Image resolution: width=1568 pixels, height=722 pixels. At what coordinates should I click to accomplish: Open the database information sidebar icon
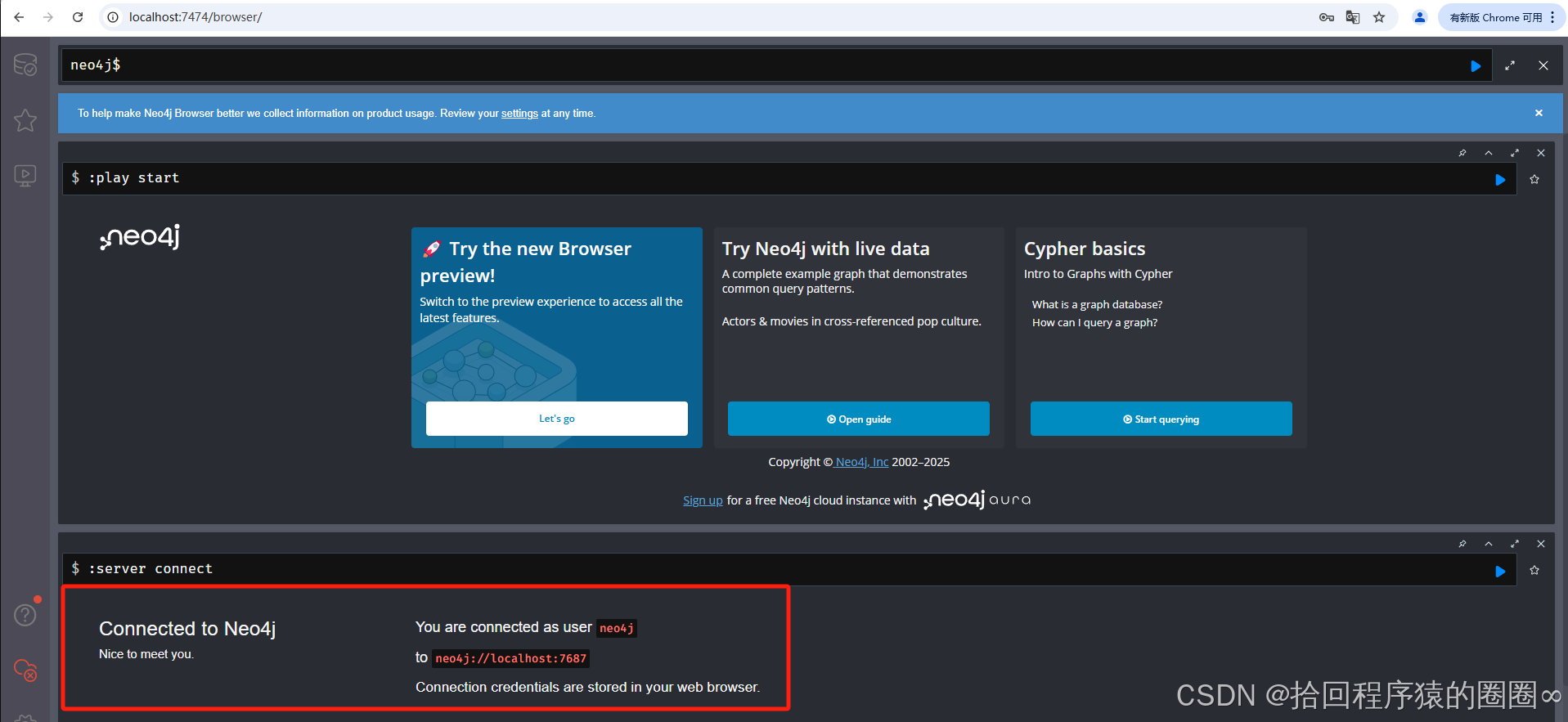point(25,65)
